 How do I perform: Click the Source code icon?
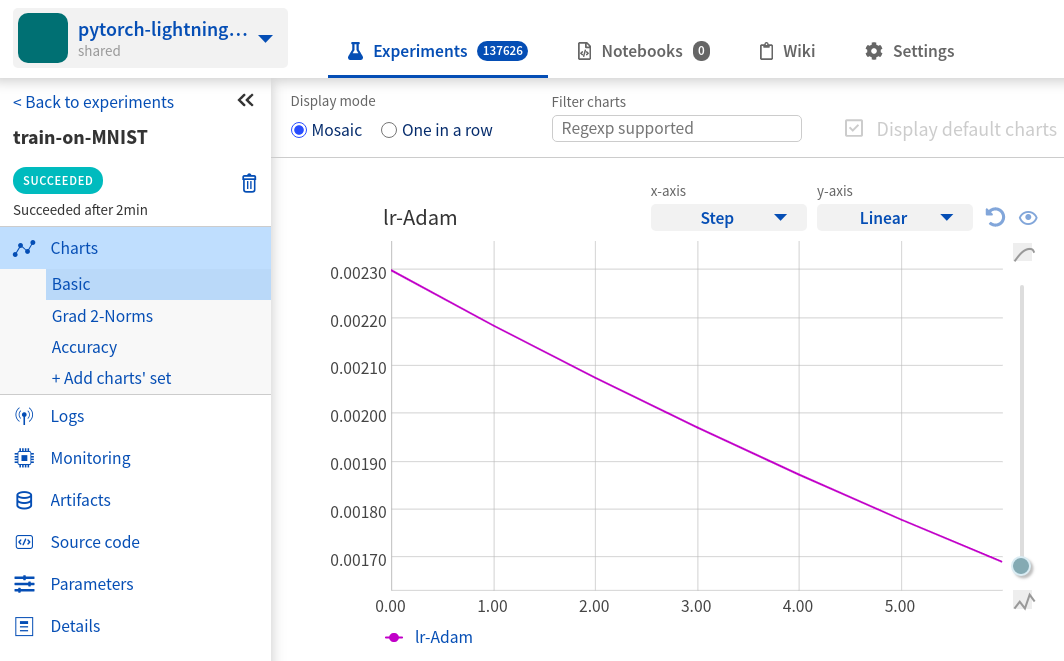[25, 542]
